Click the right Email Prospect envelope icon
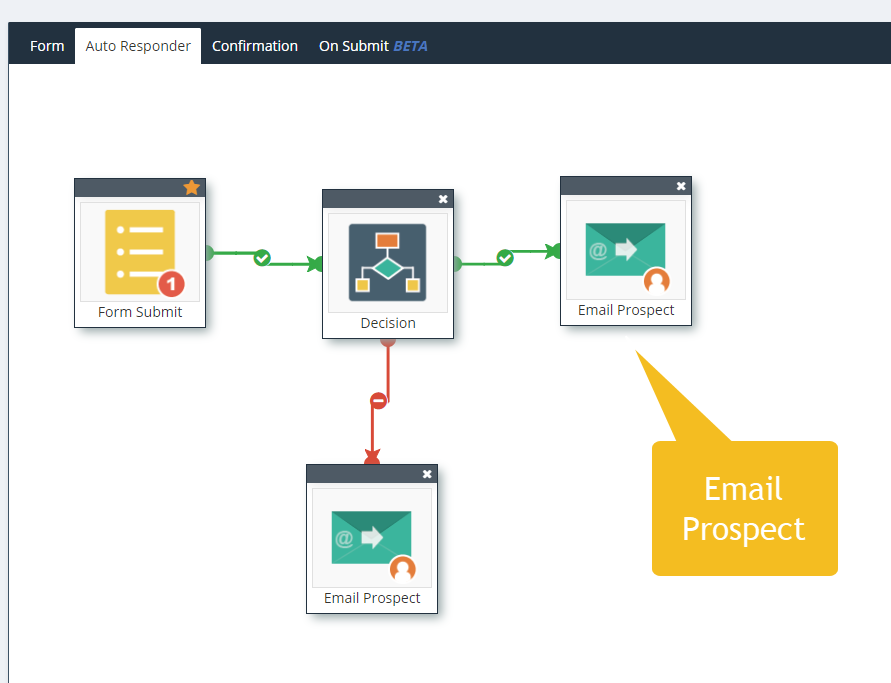The height and width of the screenshot is (683, 891). pos(625,249)
